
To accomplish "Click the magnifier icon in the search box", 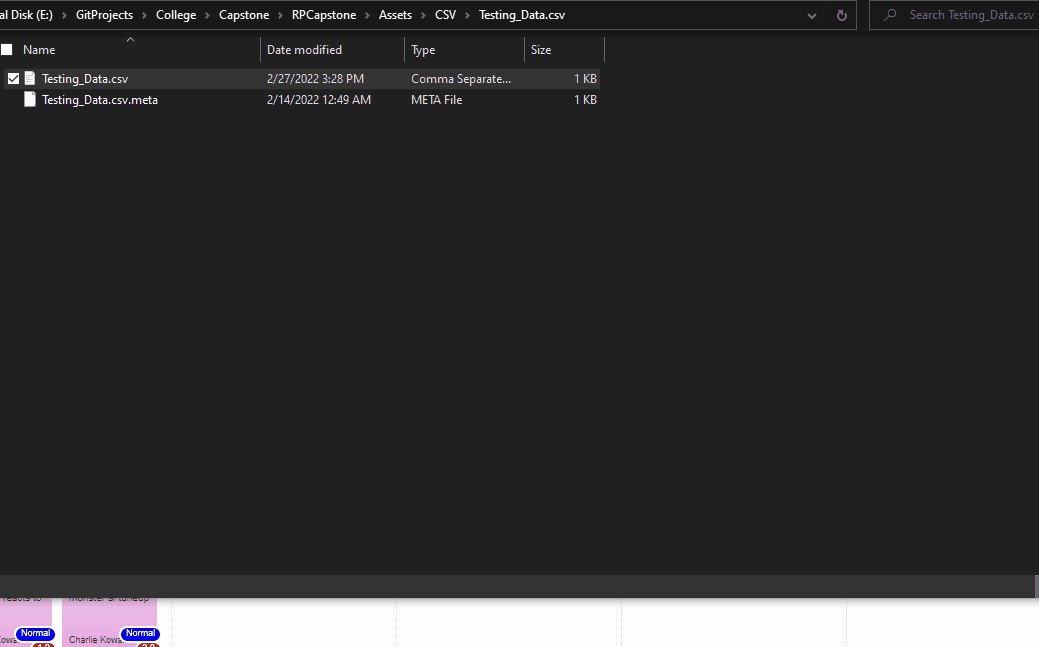I will point(890,15).
